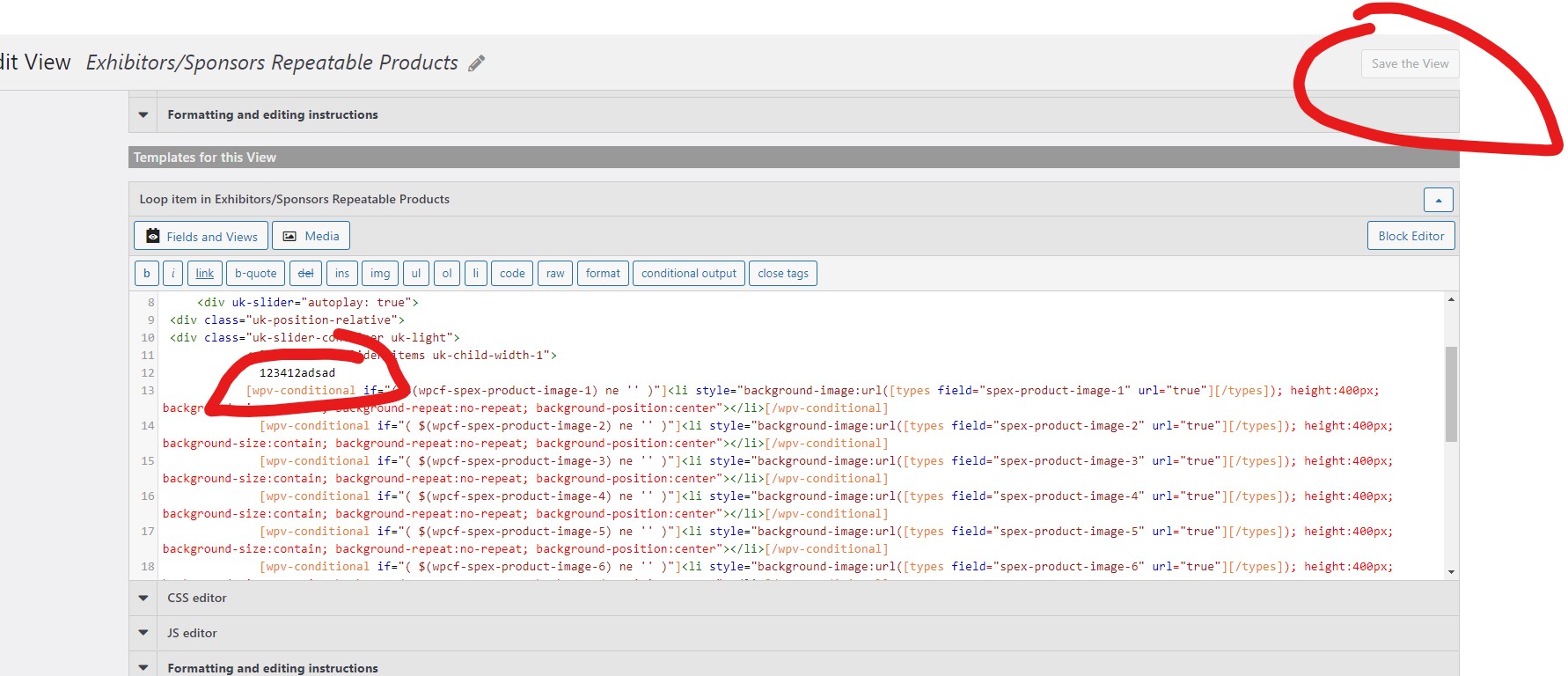
Task: Click the pencil icon to rename the View
Action: (x=476, y=63)
